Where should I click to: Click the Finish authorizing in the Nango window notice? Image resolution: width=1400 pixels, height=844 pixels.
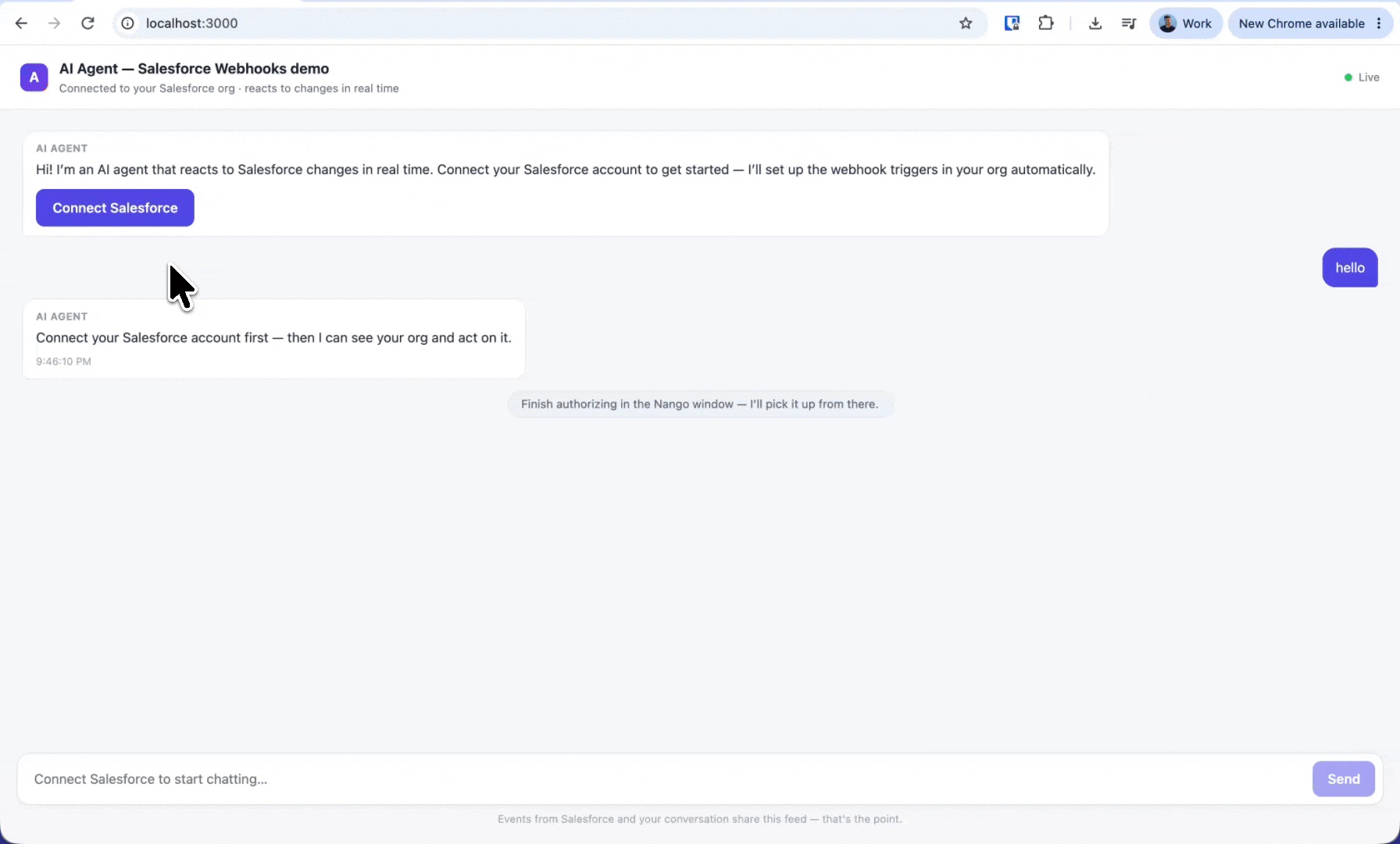pos(700,404)
